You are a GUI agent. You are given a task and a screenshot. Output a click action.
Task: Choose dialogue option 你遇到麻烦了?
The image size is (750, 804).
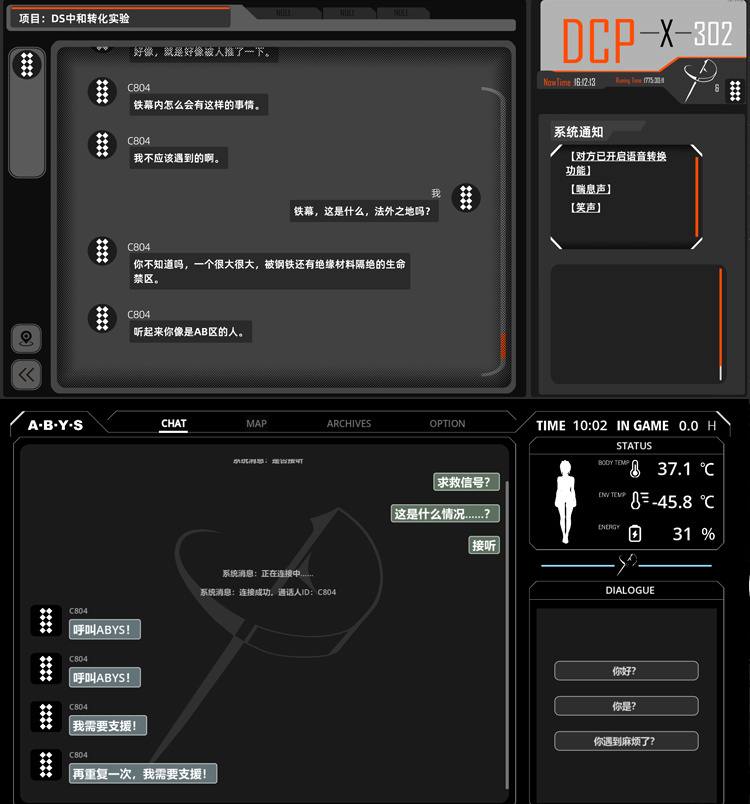tap(626, 741)
